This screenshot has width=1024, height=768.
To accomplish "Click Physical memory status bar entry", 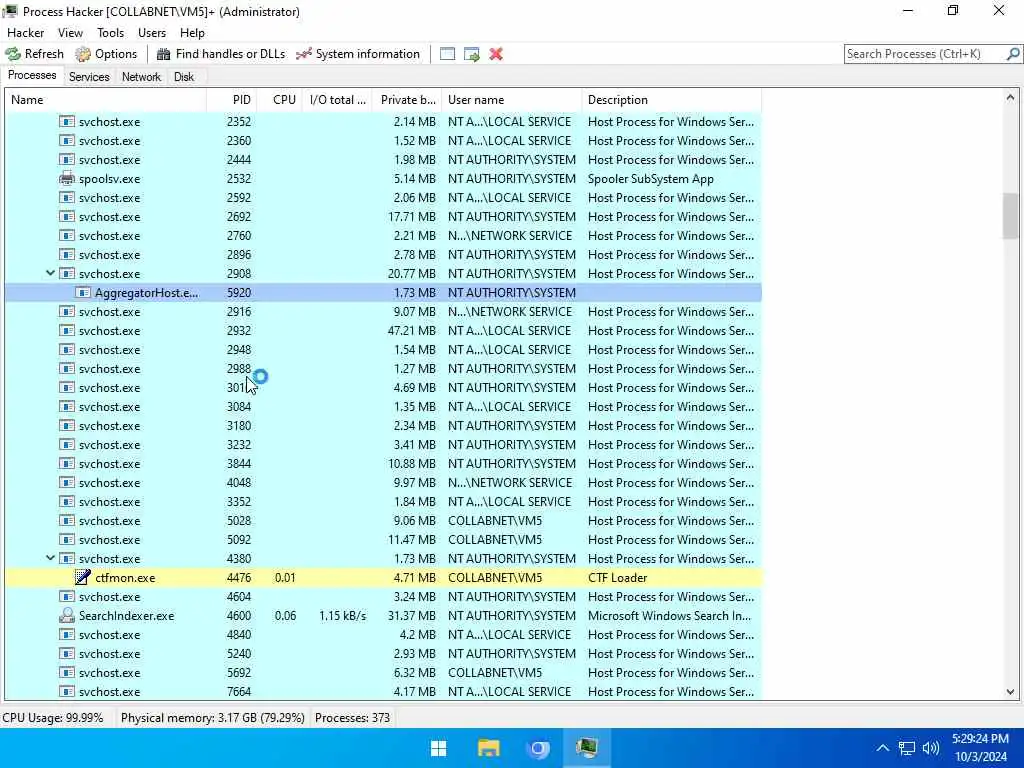I will [212, 718].
